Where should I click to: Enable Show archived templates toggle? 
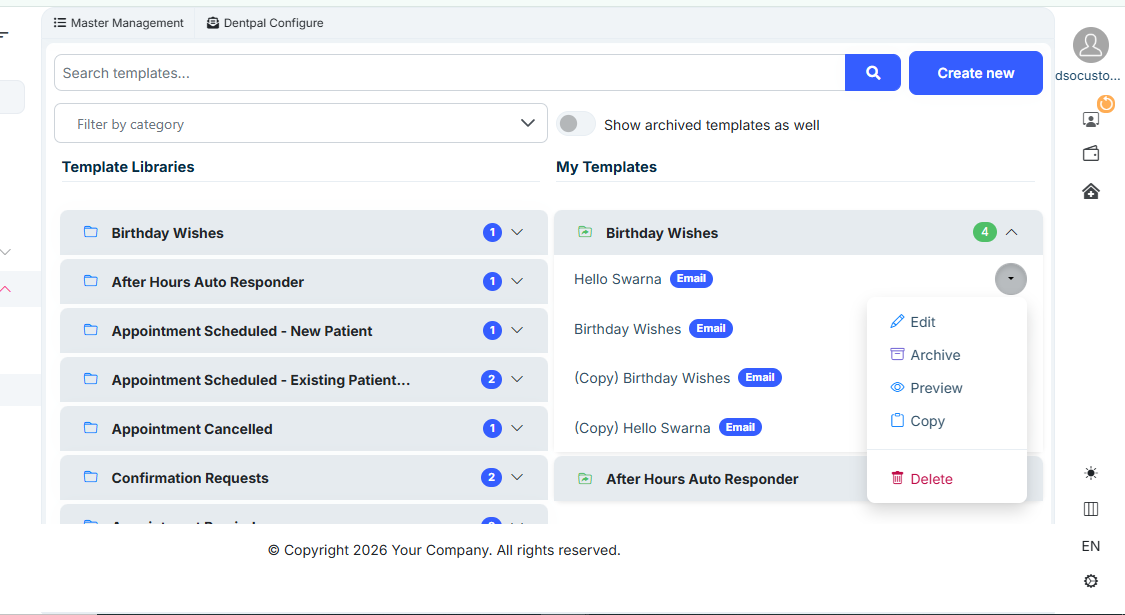pyautogui.click(x=576, y=124)
